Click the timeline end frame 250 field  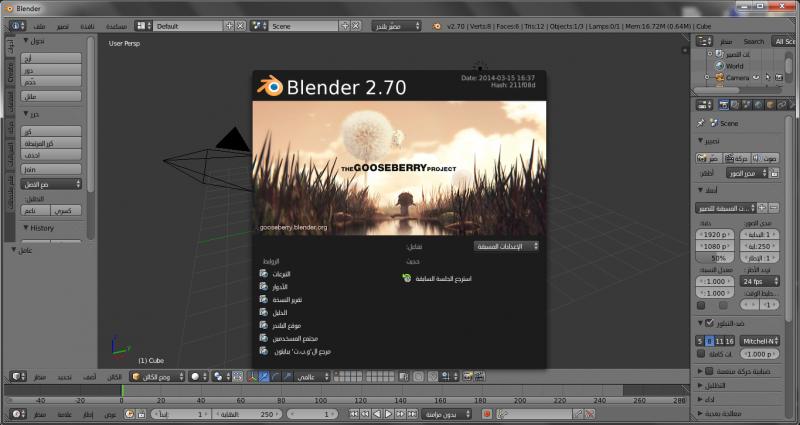click(x=247, y=414)
